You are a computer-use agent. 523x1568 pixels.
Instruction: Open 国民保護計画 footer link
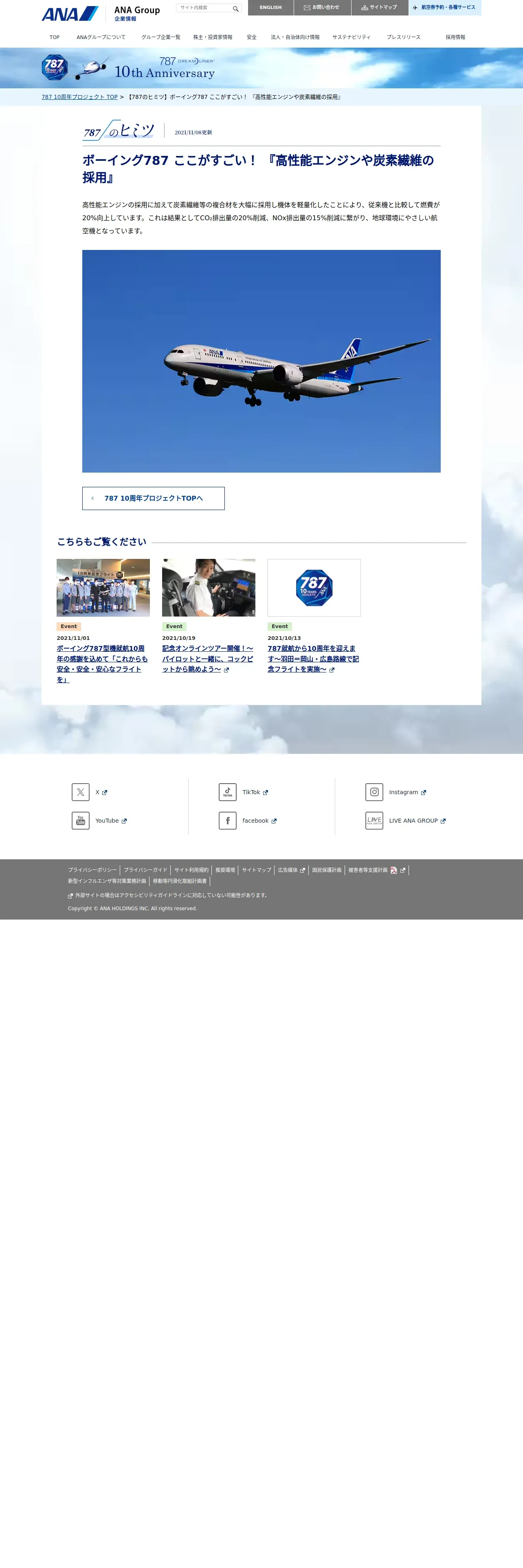(327, 870)
